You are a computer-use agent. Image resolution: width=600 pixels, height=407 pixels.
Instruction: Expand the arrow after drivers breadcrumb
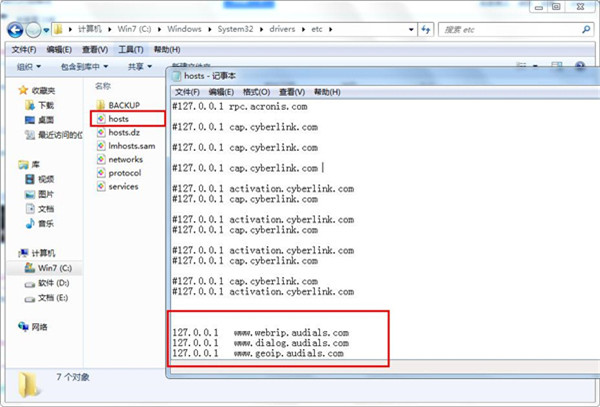[303, 29]
